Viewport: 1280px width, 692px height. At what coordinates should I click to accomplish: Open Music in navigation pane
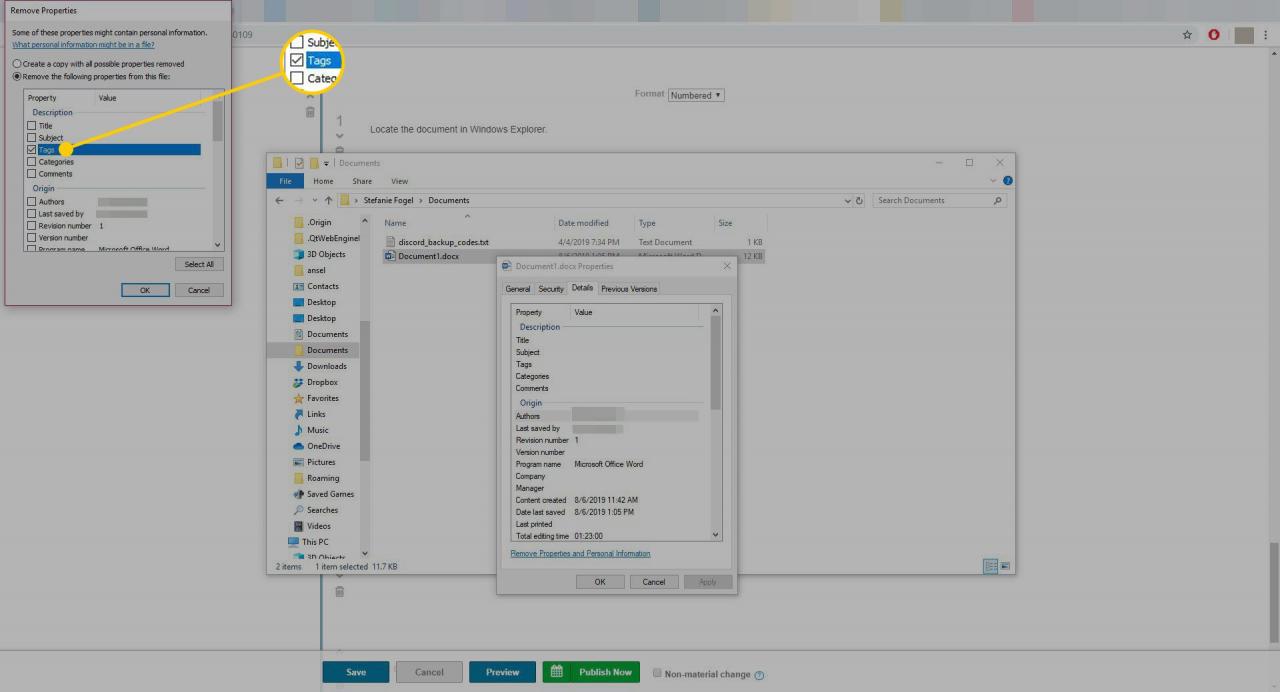(317, 430)
